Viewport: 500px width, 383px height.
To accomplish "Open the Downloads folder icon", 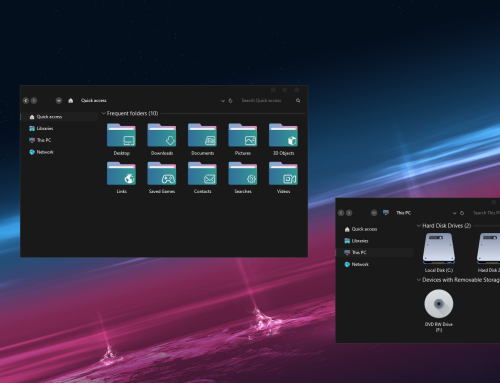I will pos(162,135).
